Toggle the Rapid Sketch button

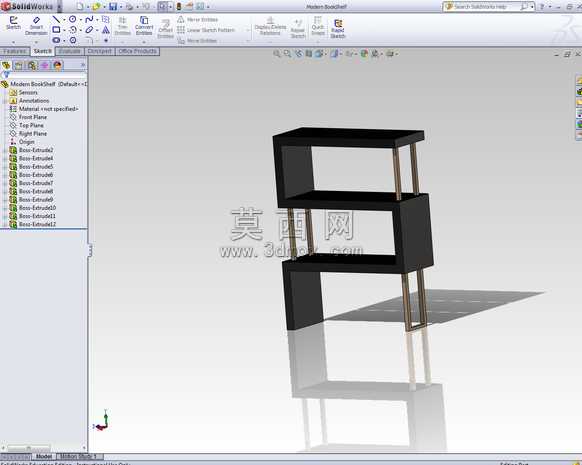tap(338, 29)
